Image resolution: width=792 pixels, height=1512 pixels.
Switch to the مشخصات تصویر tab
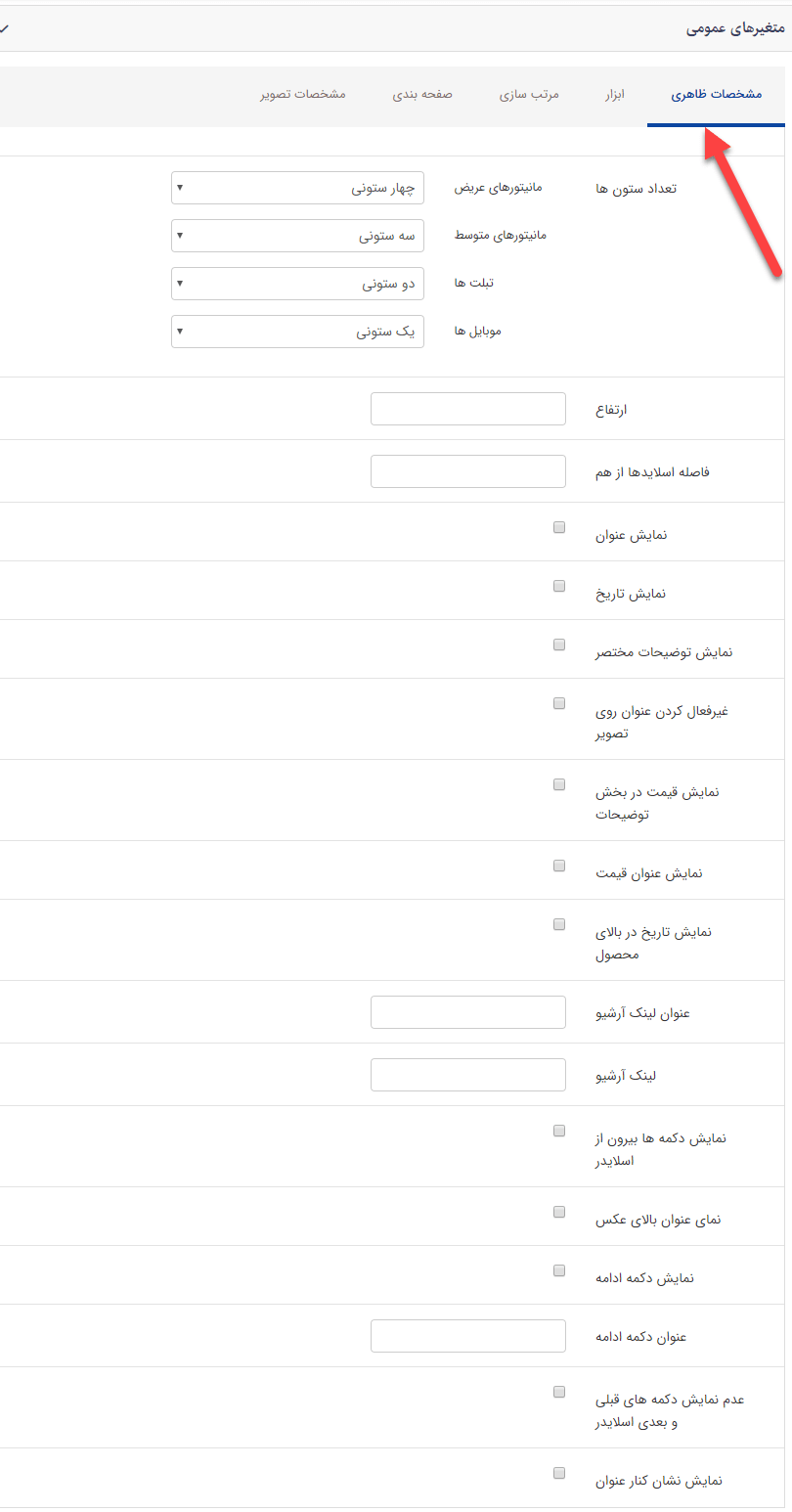(304, 95)
